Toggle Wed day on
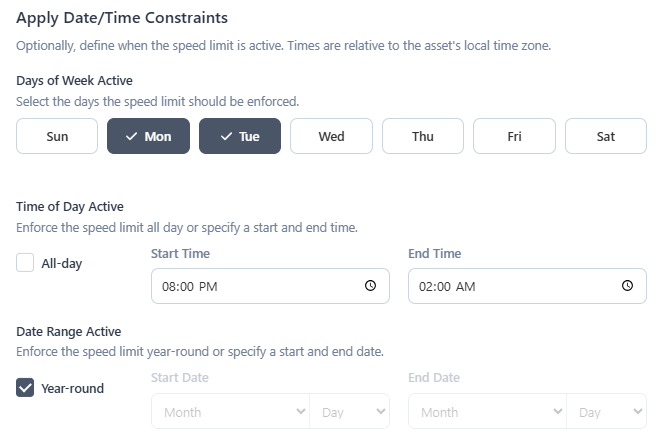This screenshot has width=664, height=437. [332, 136]
